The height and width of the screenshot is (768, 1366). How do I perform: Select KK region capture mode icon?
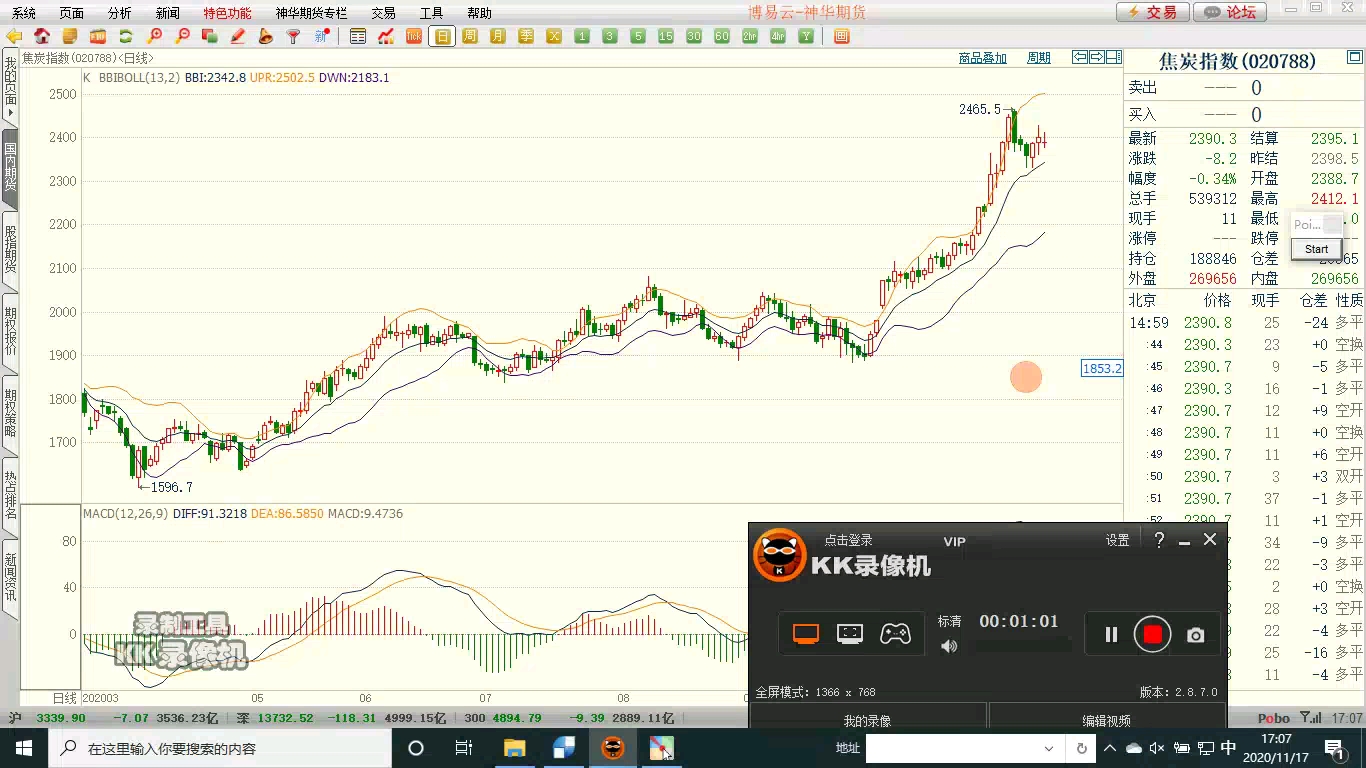click(850, 634)
